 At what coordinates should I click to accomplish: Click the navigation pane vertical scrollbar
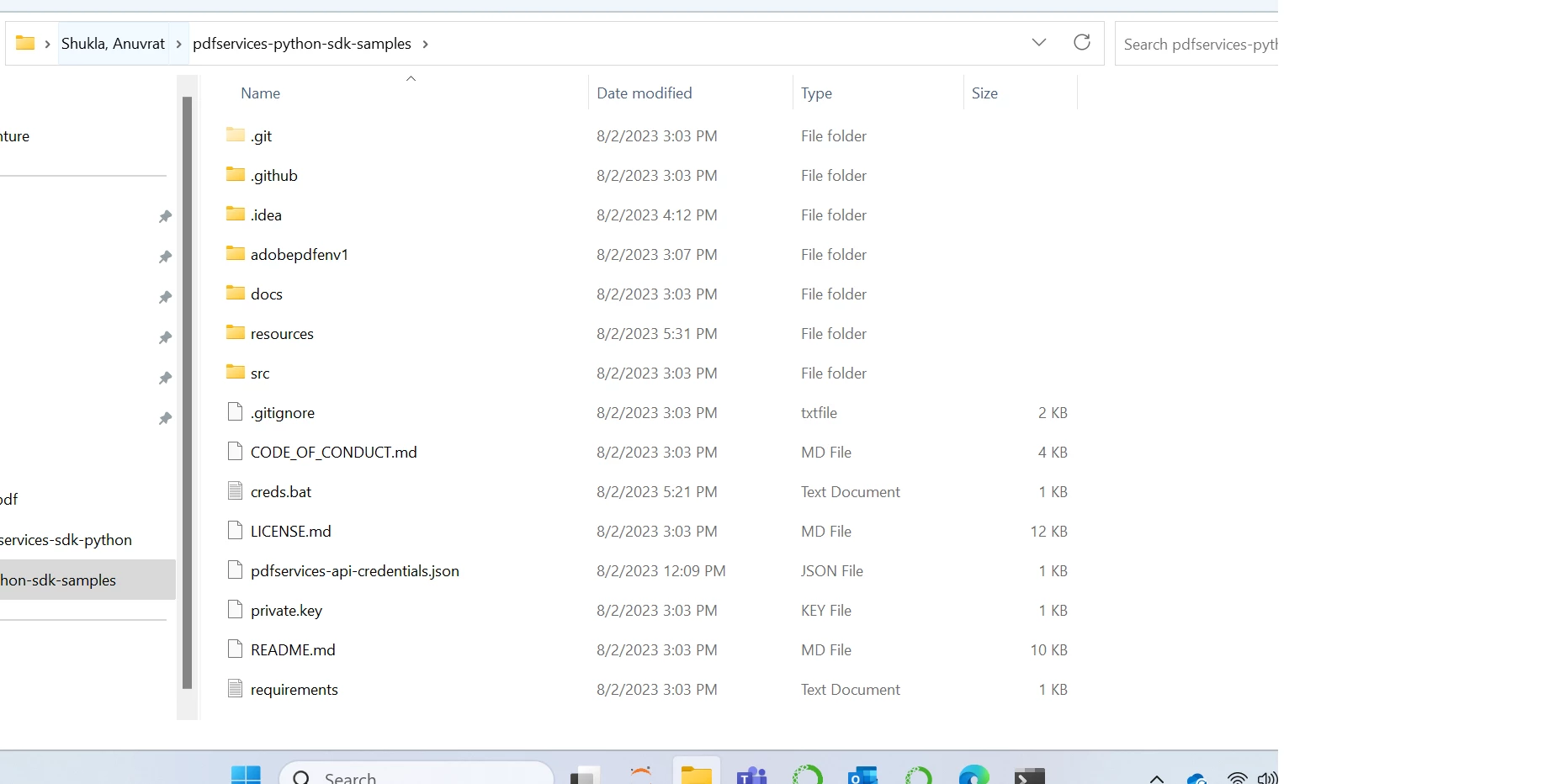[187, 393]
